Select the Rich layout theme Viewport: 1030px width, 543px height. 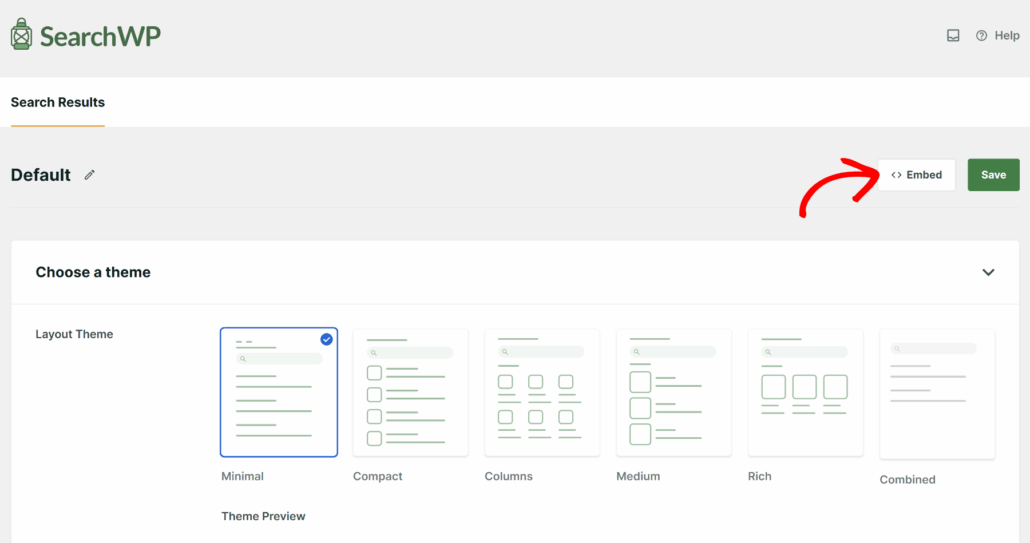click(805, 393)
